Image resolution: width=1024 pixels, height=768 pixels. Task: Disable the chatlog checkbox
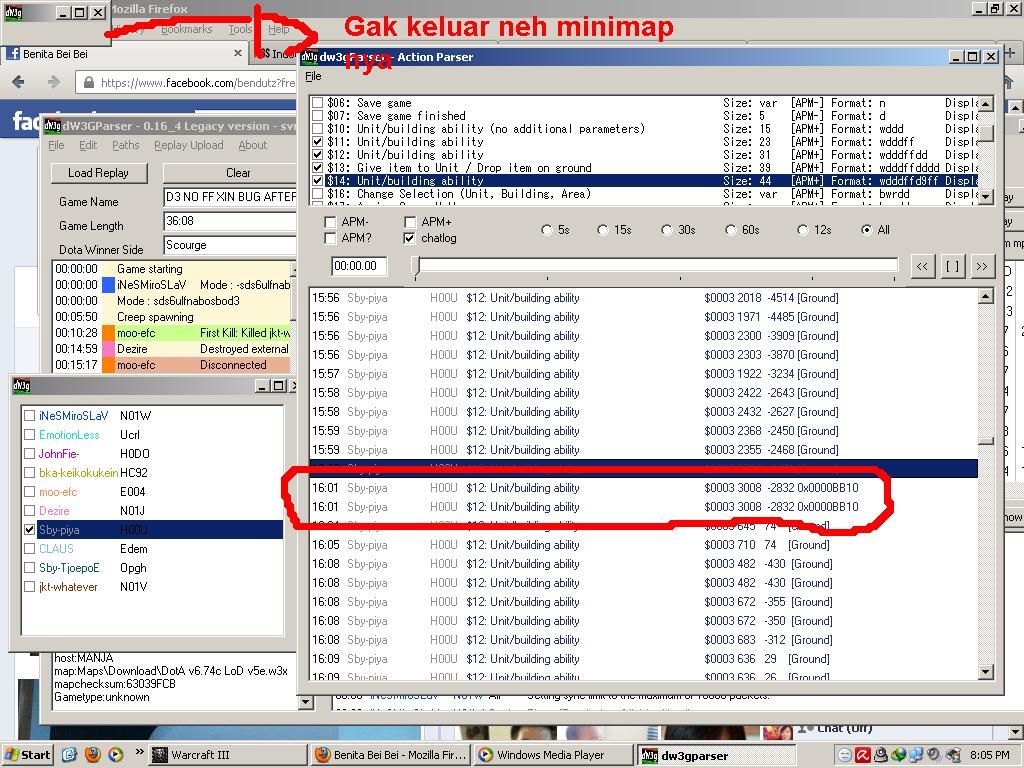tap(409, 238)
